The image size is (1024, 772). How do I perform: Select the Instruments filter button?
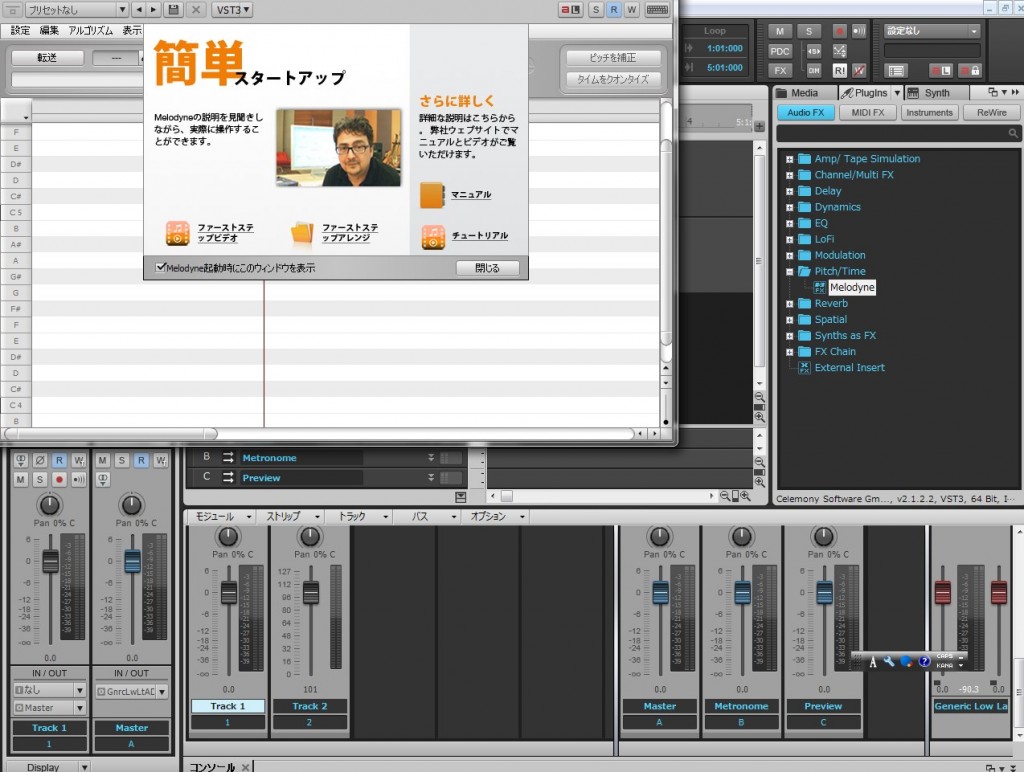pyautogui.click(x=929, y=112)
